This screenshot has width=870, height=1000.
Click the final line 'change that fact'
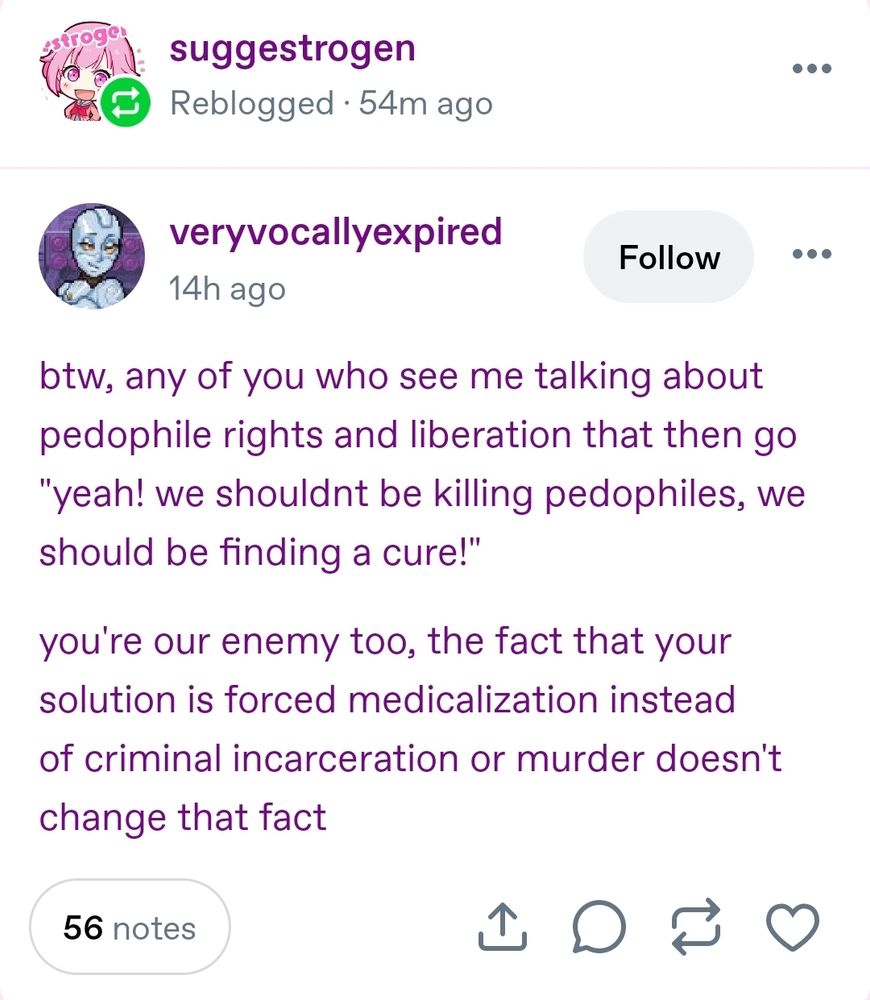(x=183, y=818)
